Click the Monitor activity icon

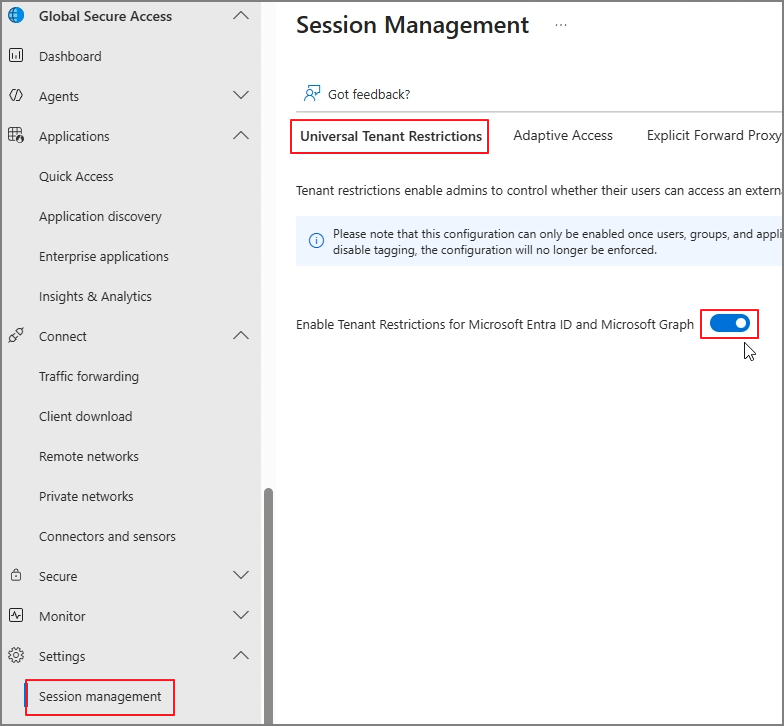pyautogui.click(x=16, y=615)
